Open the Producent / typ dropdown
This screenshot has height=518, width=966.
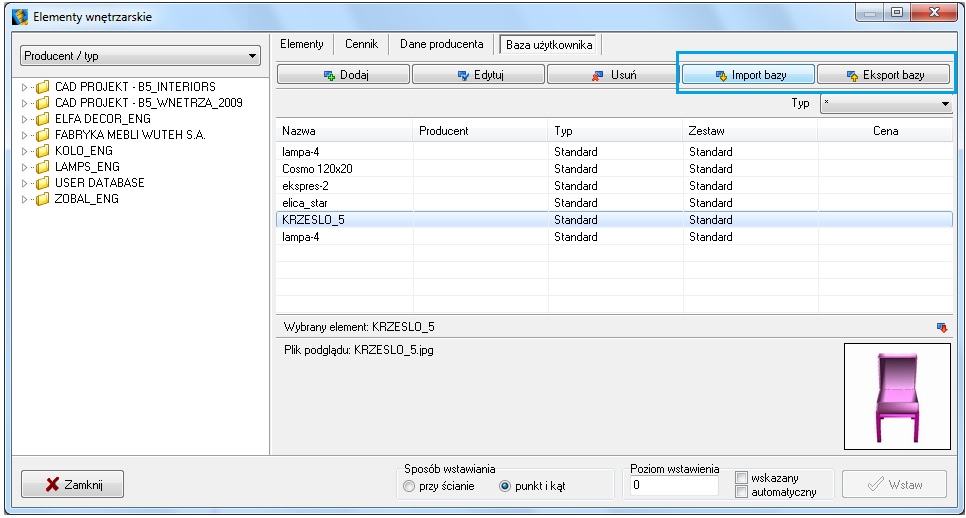click(x=140, y=55)
